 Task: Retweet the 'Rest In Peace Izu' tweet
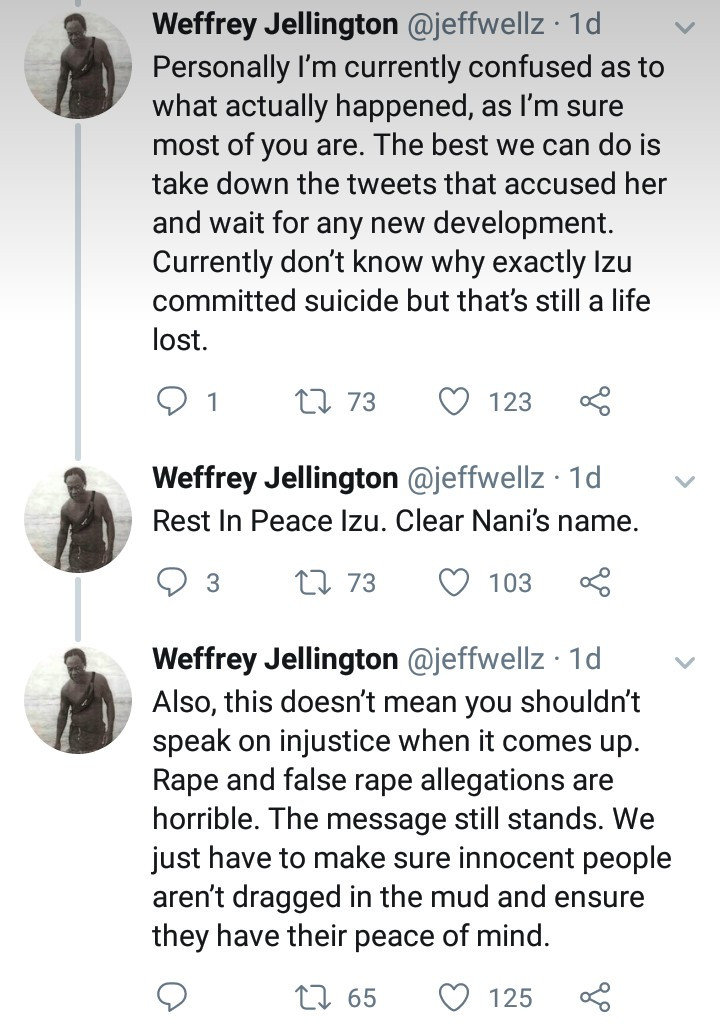pyautogui.click(x=301, y=582)
